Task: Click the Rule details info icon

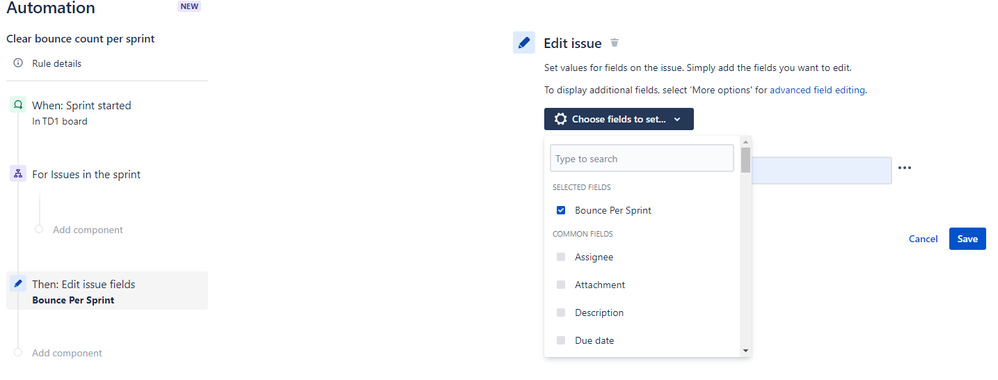Action: pos(18,64)
